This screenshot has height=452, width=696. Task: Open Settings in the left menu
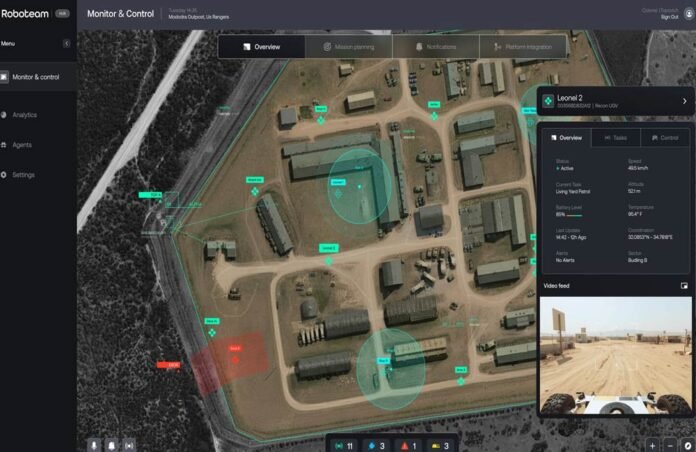[x=23, y=175]
